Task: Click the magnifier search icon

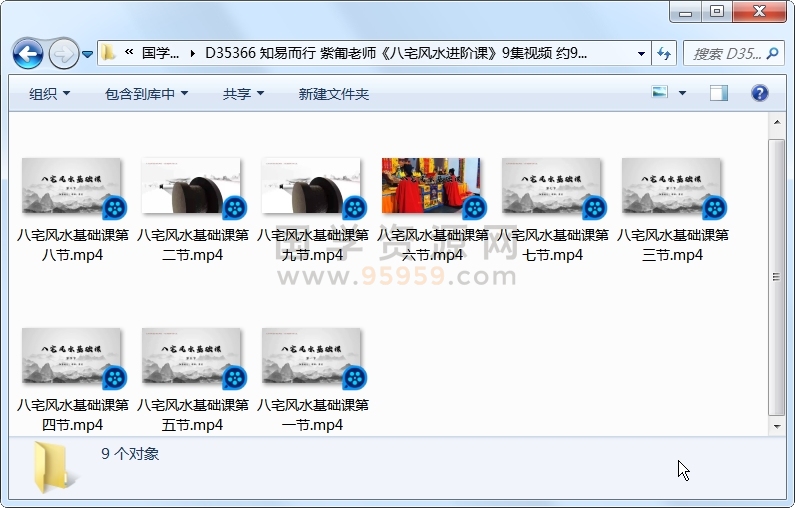Action: point(773,53)
